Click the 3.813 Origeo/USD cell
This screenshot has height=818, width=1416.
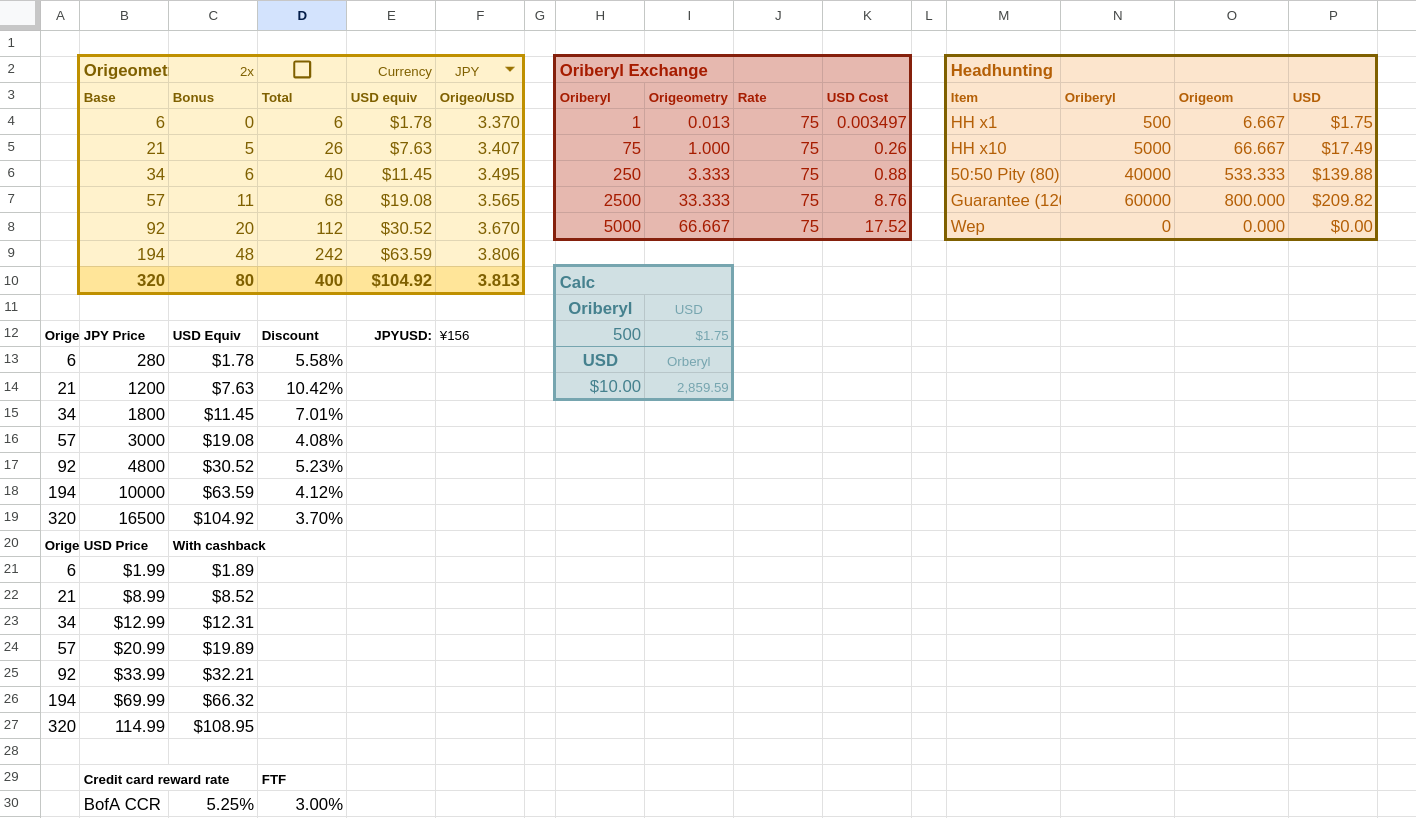pos(480,280)
